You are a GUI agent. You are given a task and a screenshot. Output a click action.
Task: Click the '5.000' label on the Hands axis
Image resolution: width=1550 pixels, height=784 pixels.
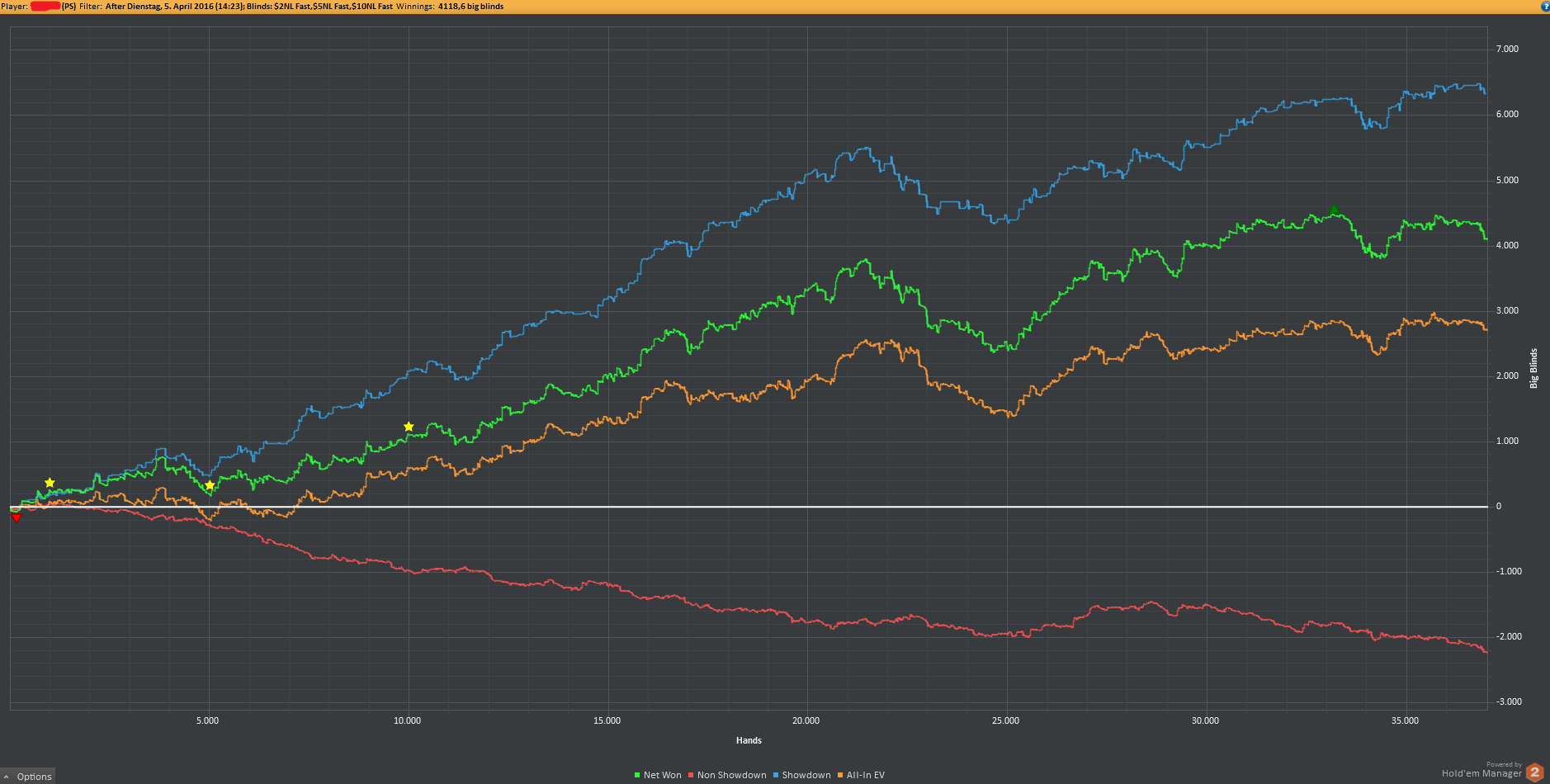[x=208, y=720]
